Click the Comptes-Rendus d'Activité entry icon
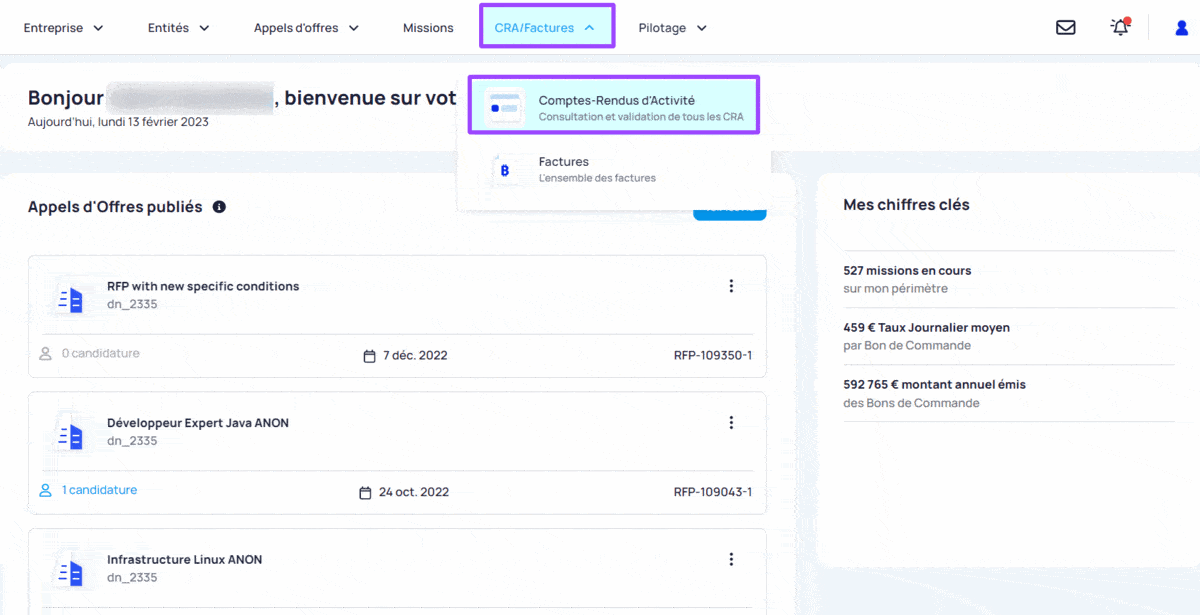 504,107
